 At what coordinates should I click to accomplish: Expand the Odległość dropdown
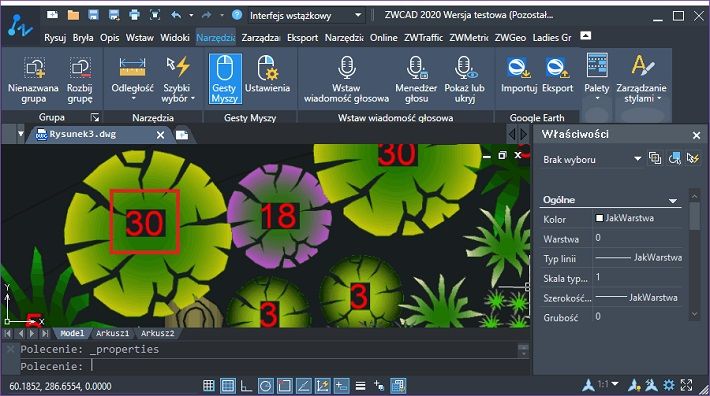[133, 98]
